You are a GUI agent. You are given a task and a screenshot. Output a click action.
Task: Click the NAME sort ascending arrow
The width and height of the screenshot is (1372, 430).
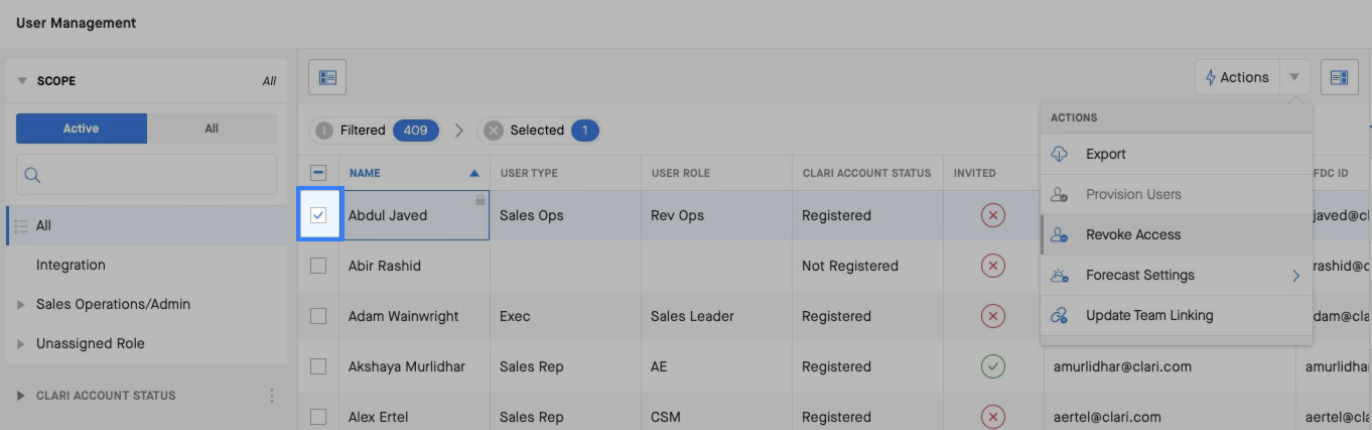click(475, 173)
